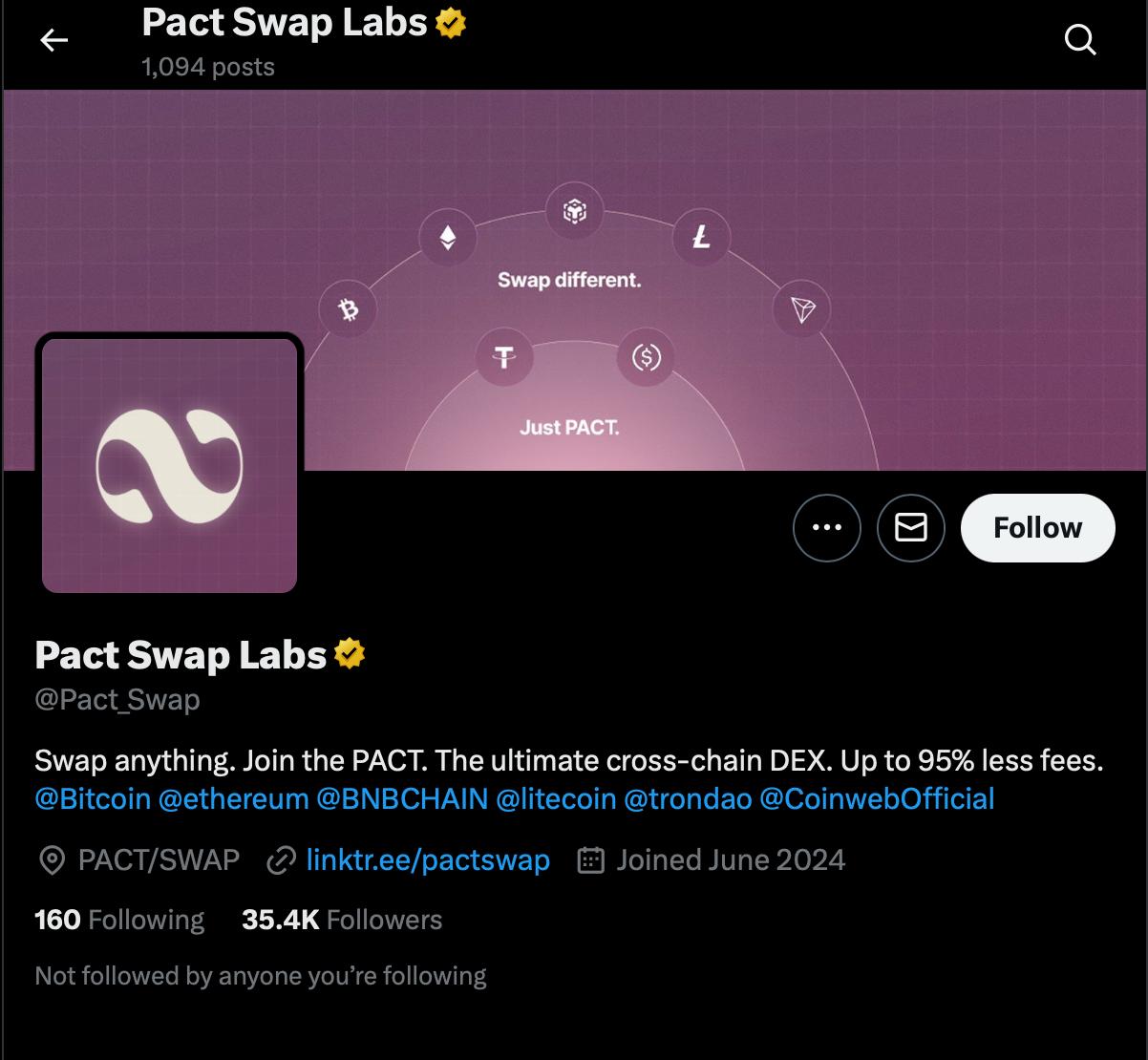Click the verified badge in top header
This screenshot has height=1060, width=1148.
pos(451,23)
